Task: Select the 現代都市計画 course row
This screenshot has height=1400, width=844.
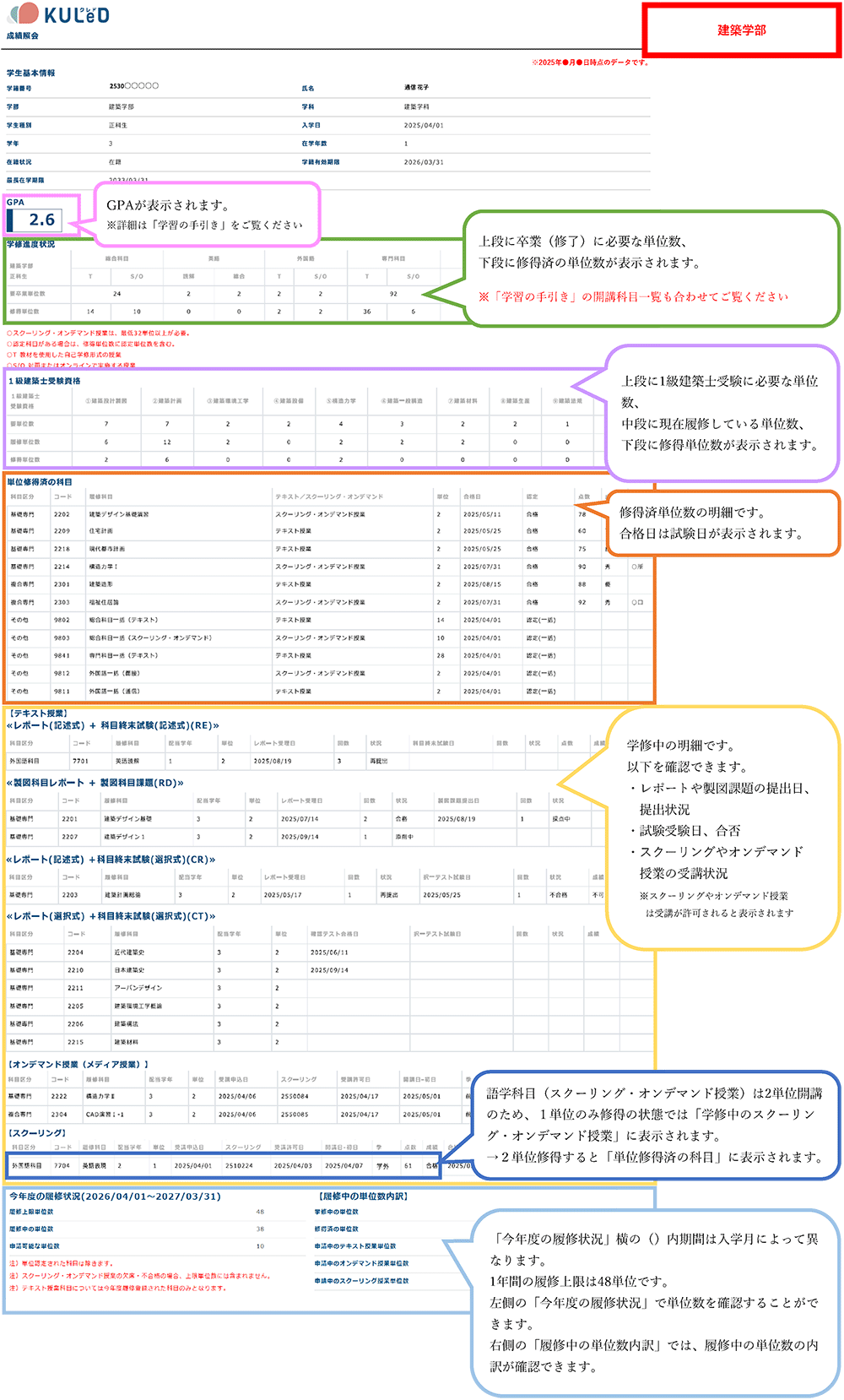Action: point(329,549)
